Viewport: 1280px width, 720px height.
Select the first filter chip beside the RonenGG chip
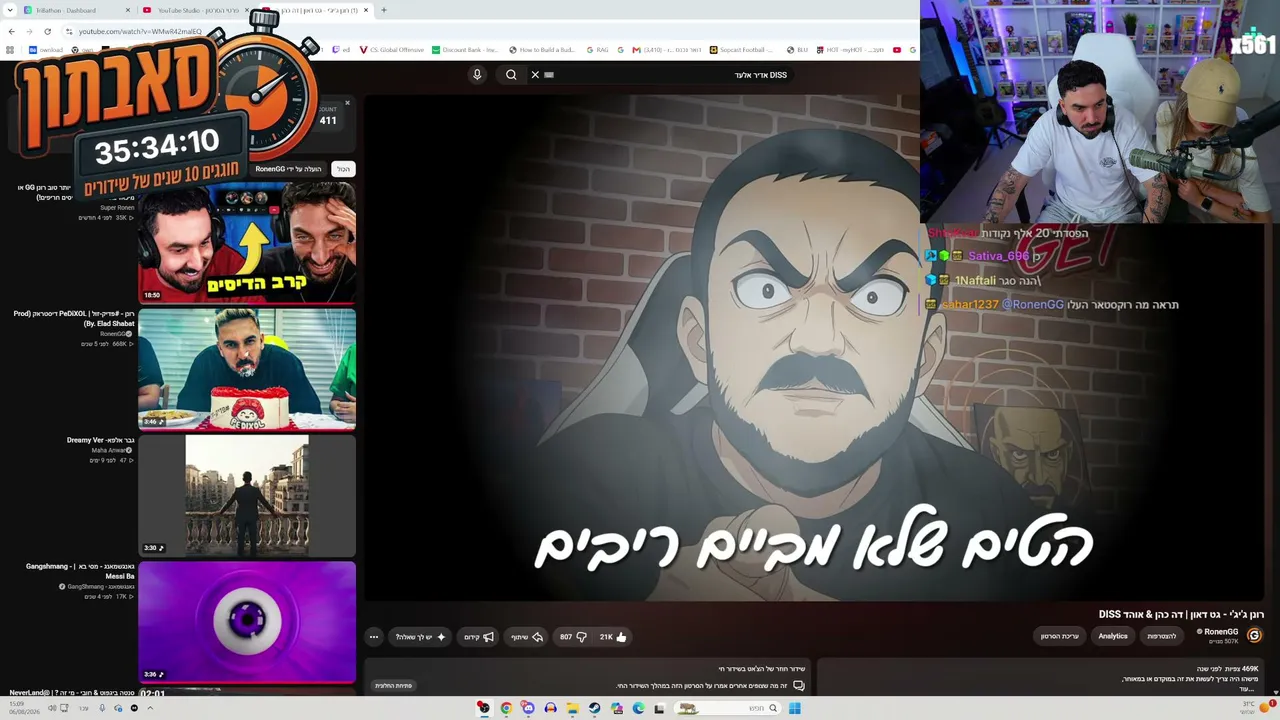pos(343,169)
